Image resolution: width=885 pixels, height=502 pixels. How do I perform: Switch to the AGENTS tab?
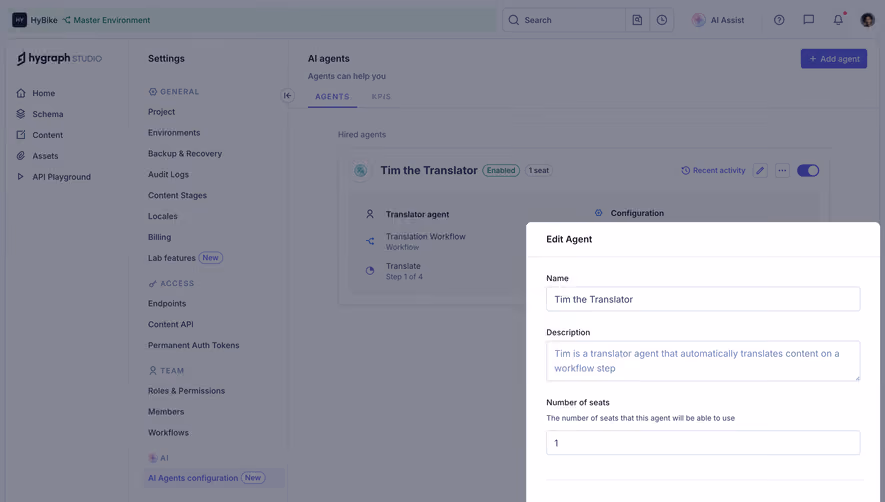(x=332, y=97)
